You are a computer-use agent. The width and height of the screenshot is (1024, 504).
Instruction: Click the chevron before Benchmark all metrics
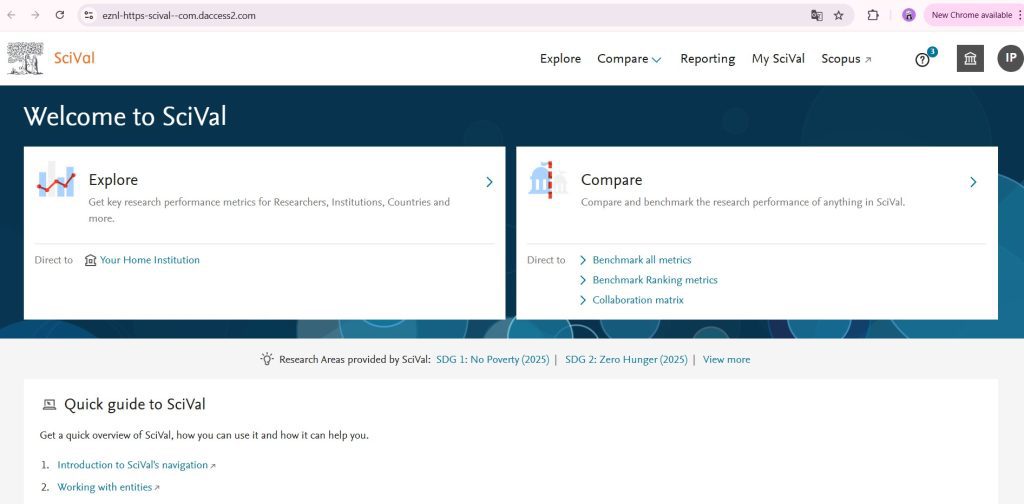tap(583, 260)
